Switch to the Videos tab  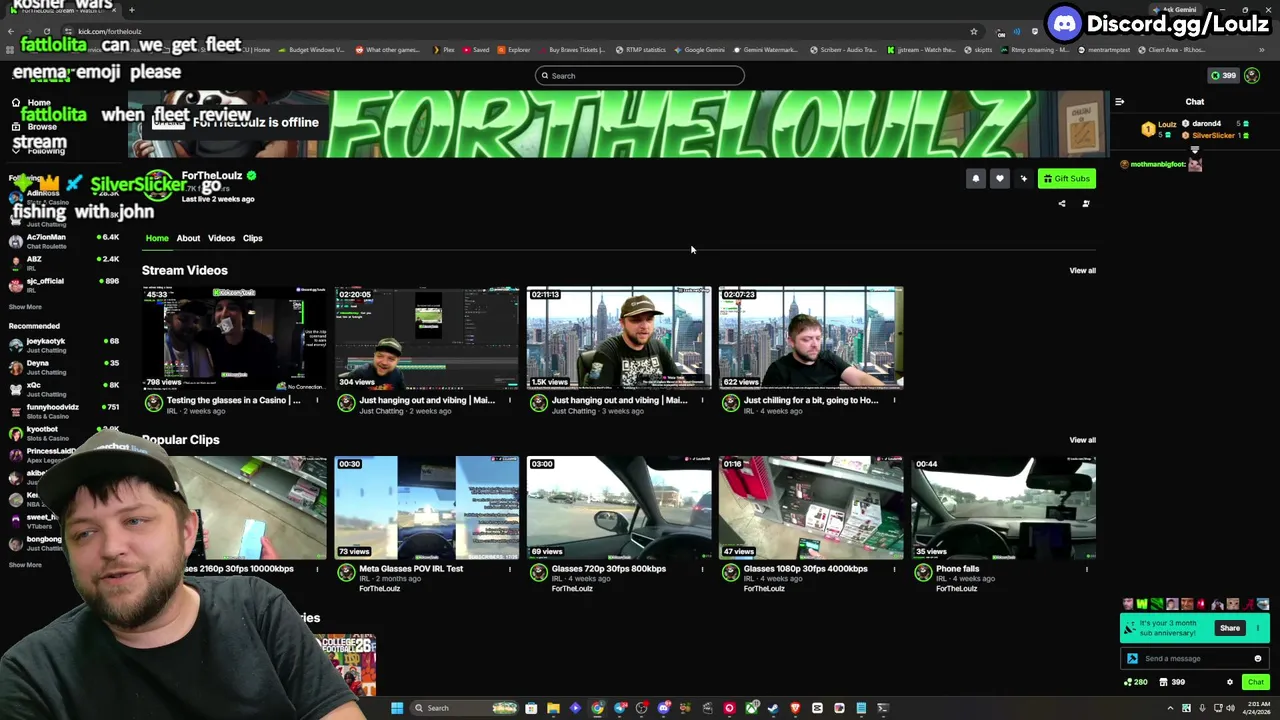tap(221, 238)
